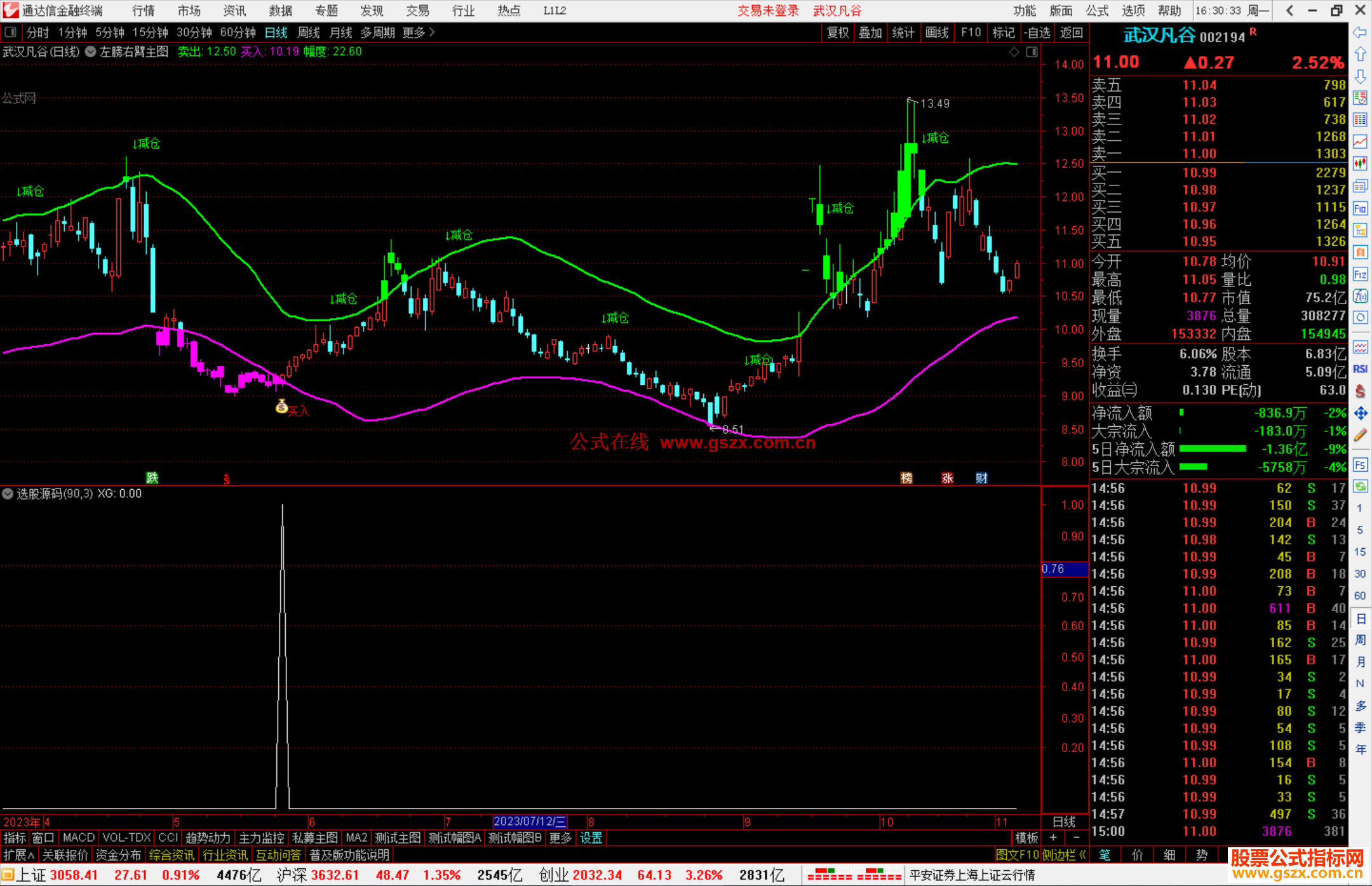Toggle the 左膀右臂主图 indicator circle button

click(91, 52)
